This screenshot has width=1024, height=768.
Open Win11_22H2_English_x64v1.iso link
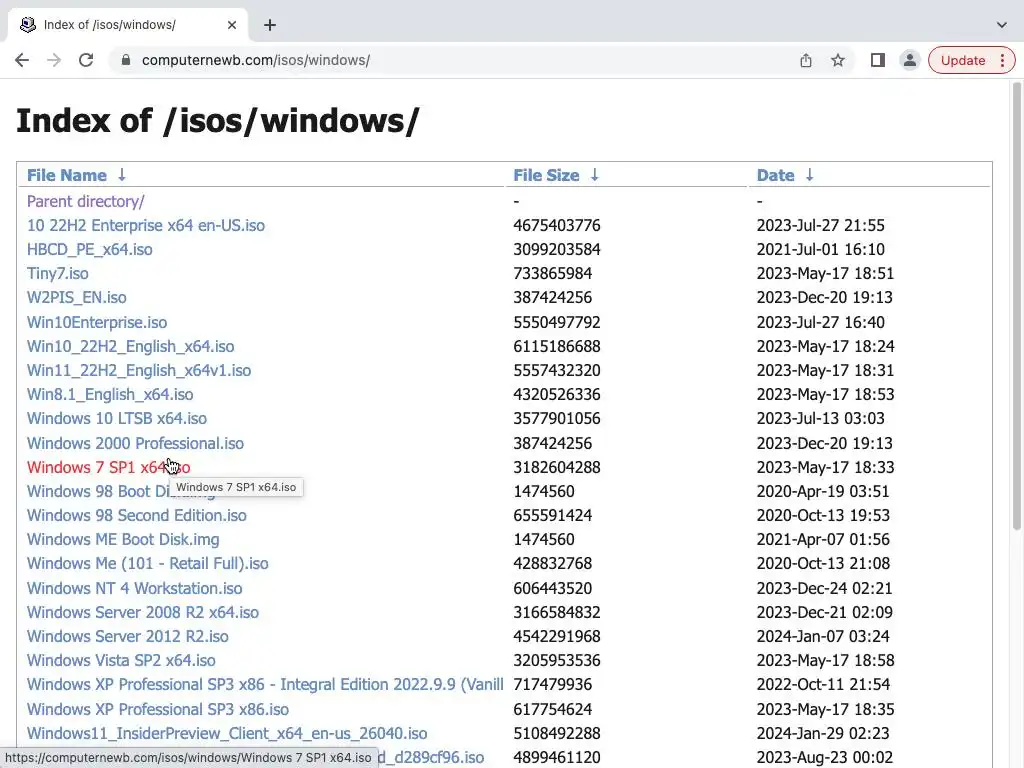pos(138,371)
